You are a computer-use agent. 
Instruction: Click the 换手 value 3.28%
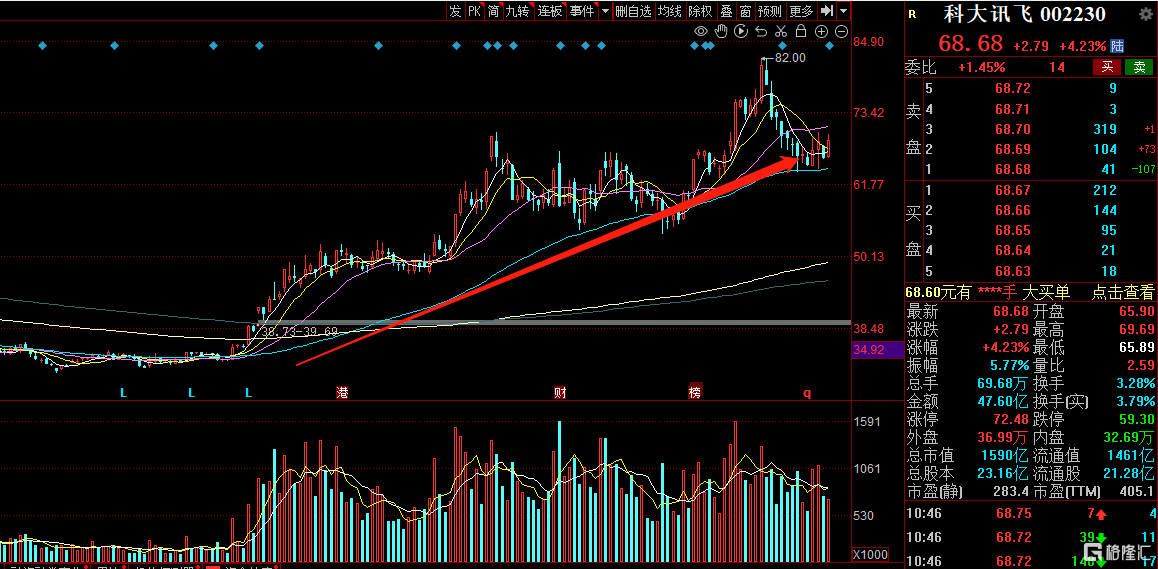coord(1135,383)
